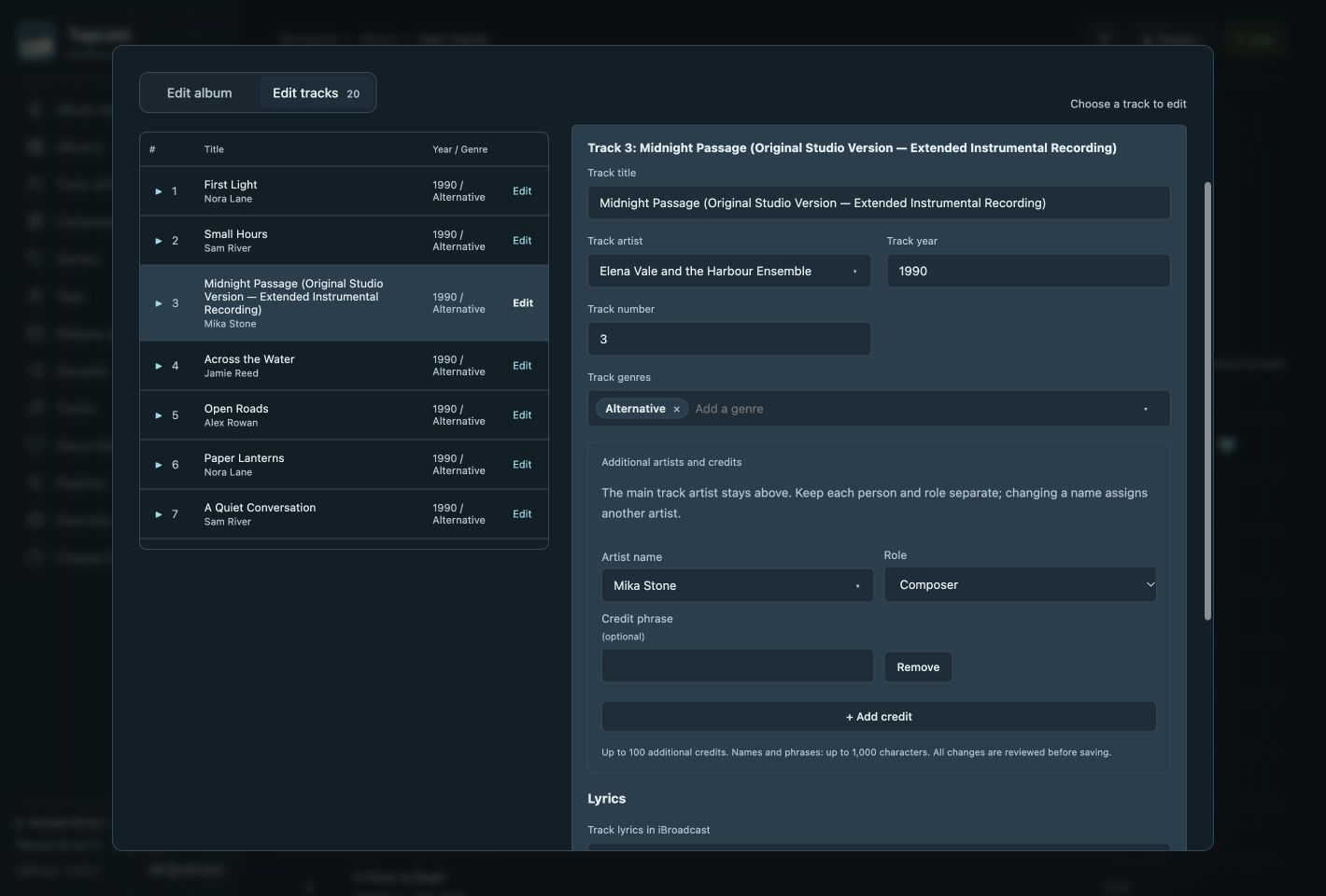
Task: Click the Track title input field
Action: click(x=879, y=203)
